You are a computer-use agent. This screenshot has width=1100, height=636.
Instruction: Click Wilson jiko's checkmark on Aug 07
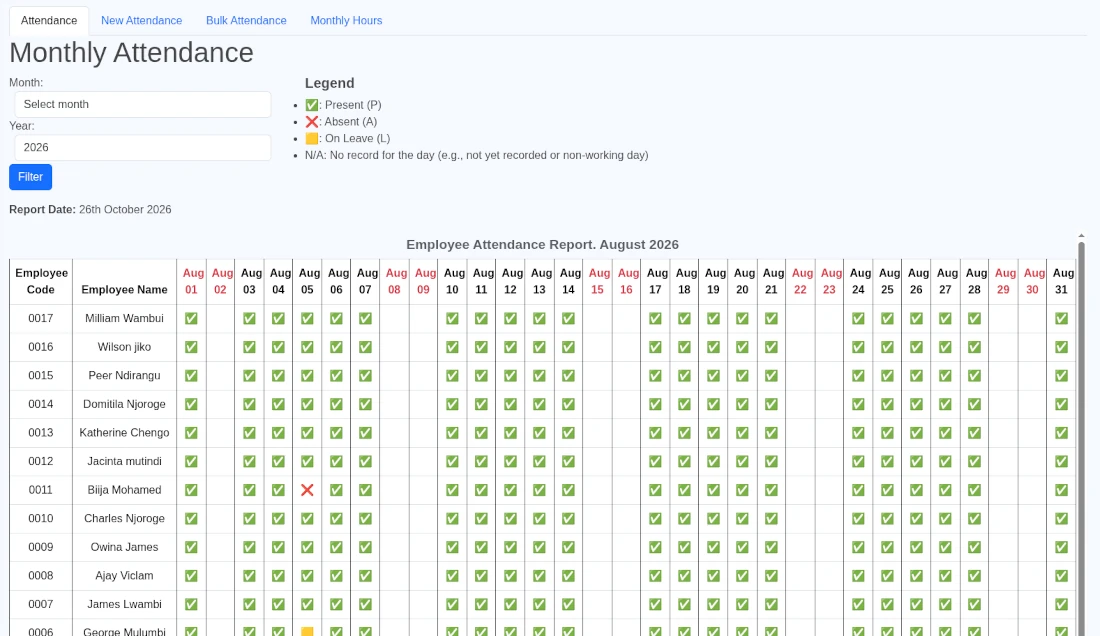coord(365,347)
